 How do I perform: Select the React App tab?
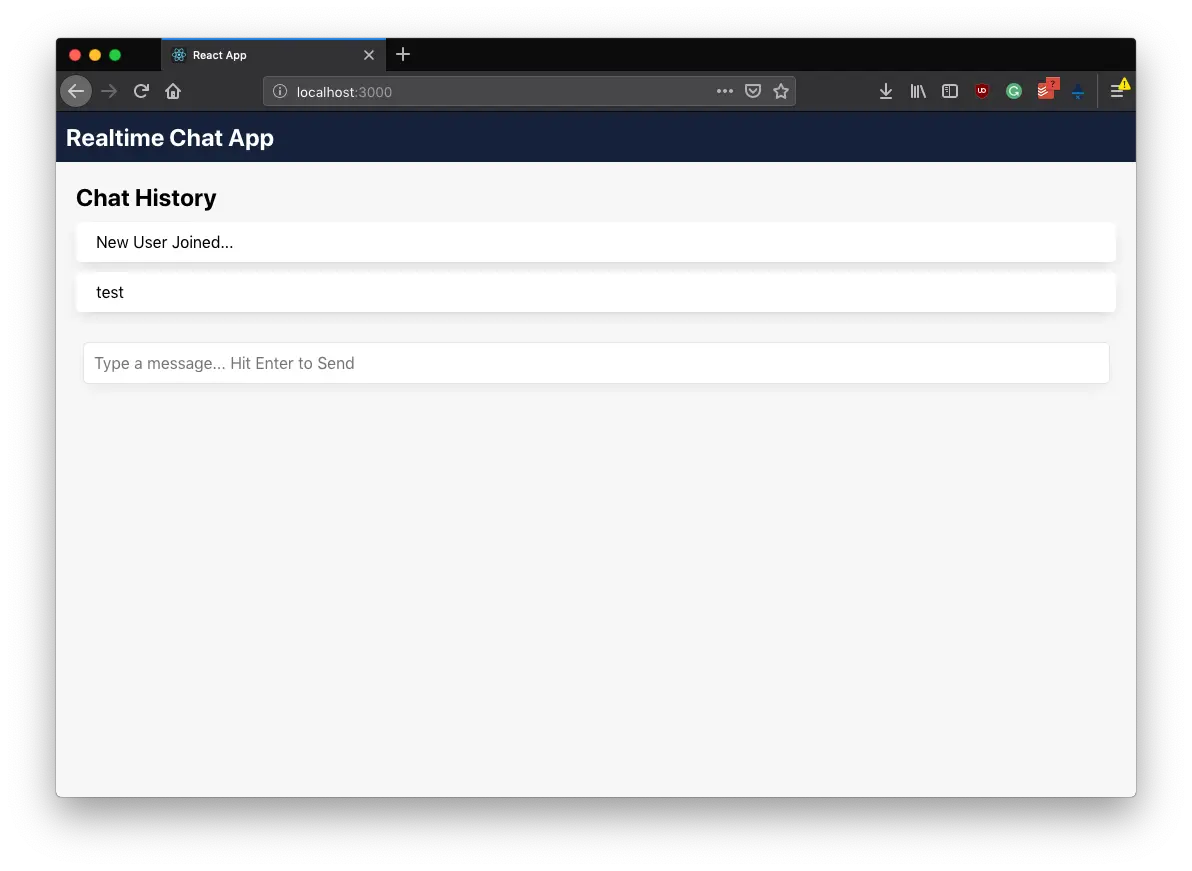click(273, 55)
